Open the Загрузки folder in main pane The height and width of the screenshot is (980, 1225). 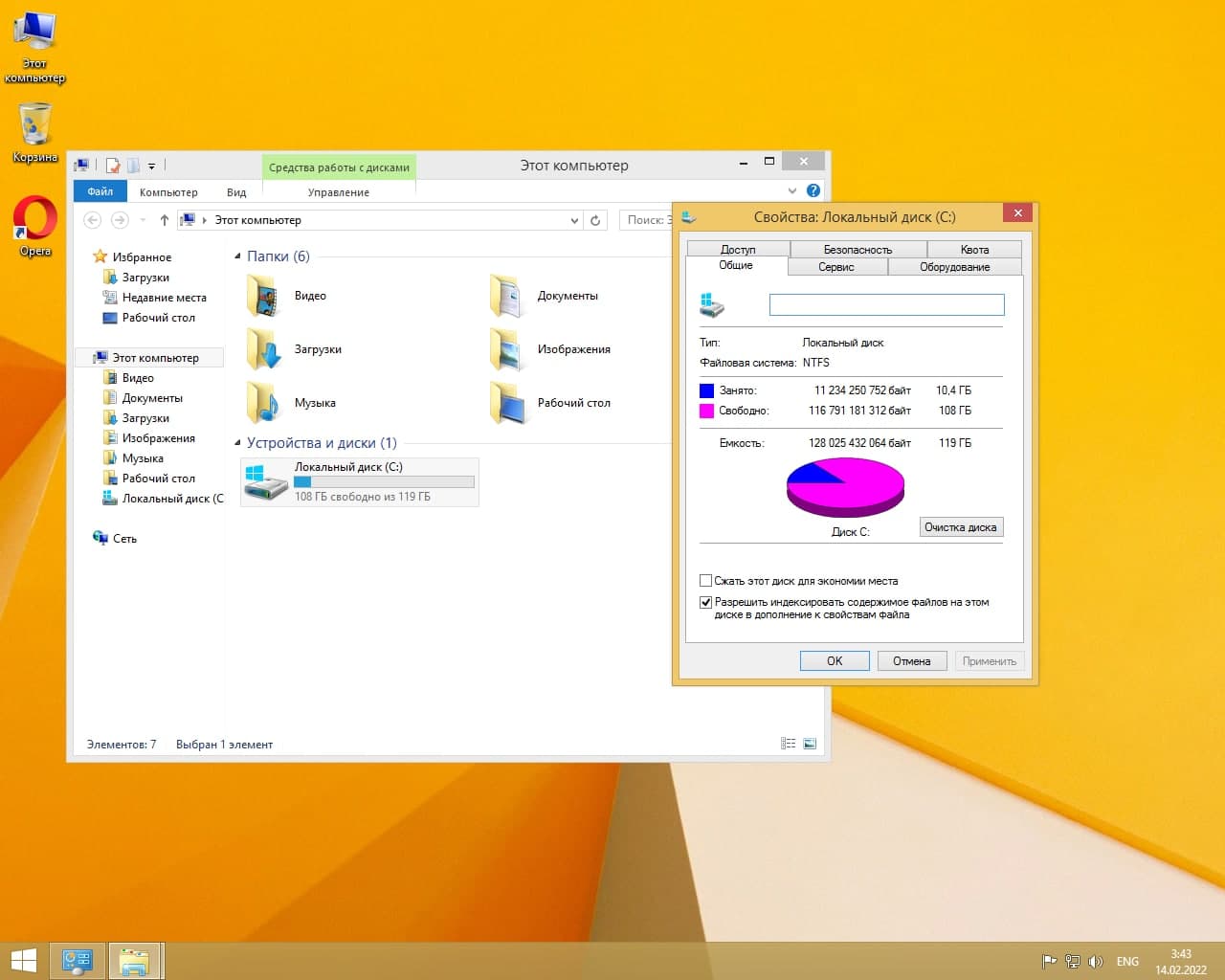(263, 350)
